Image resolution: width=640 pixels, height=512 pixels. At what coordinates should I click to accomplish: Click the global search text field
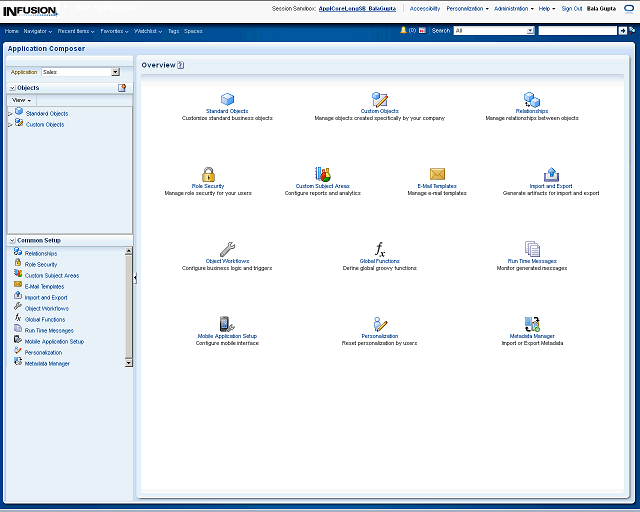[577, 31]
